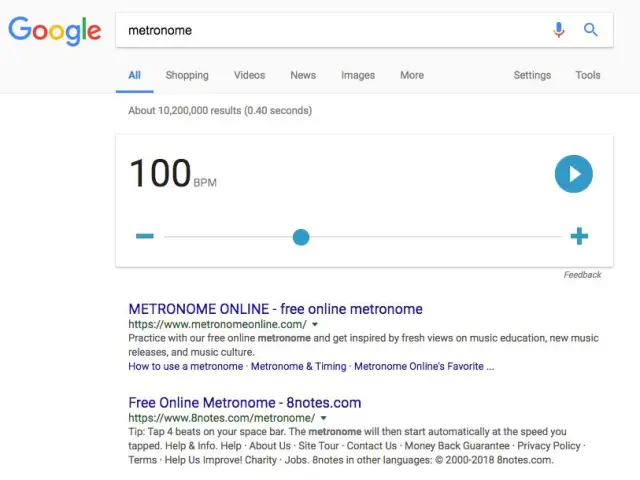Click the 100 BPM tempo value

tap(172, 173)
